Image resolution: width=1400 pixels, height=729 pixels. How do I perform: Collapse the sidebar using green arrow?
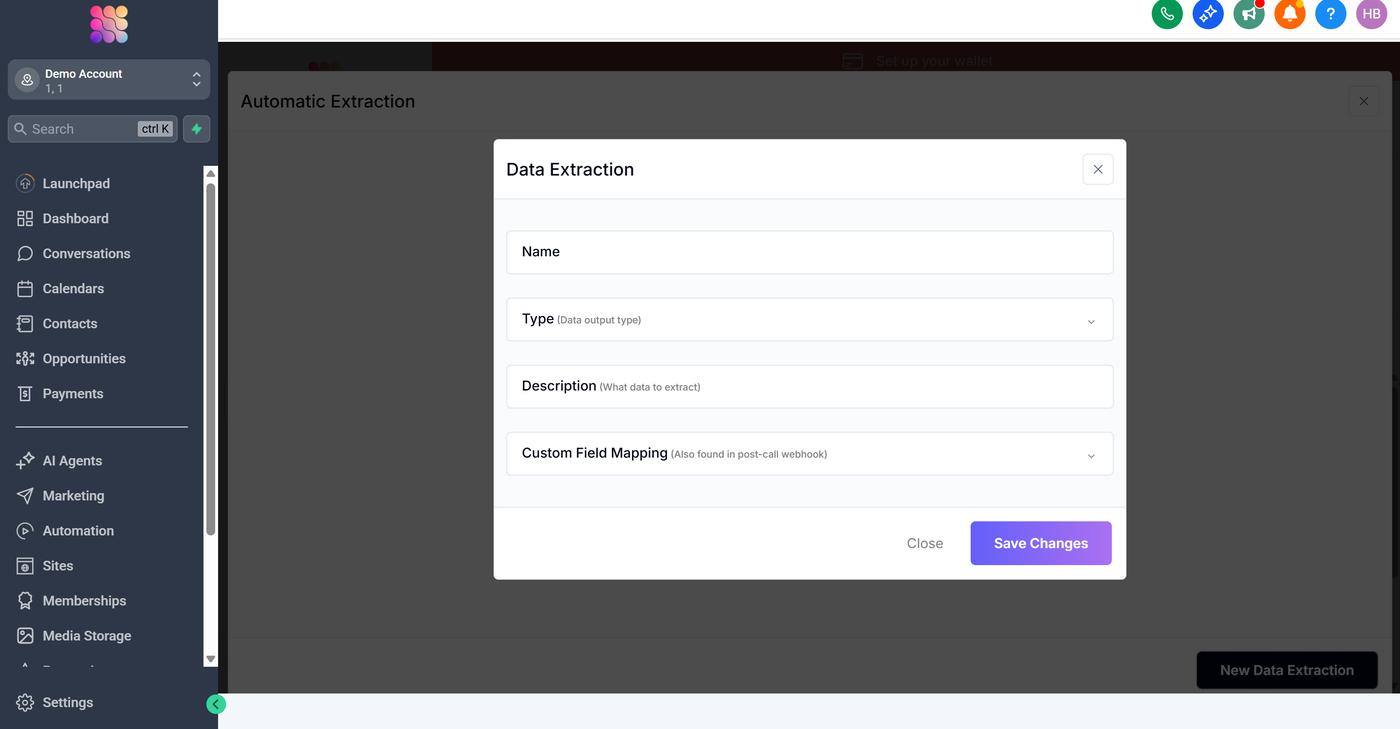tap(215, 704)
